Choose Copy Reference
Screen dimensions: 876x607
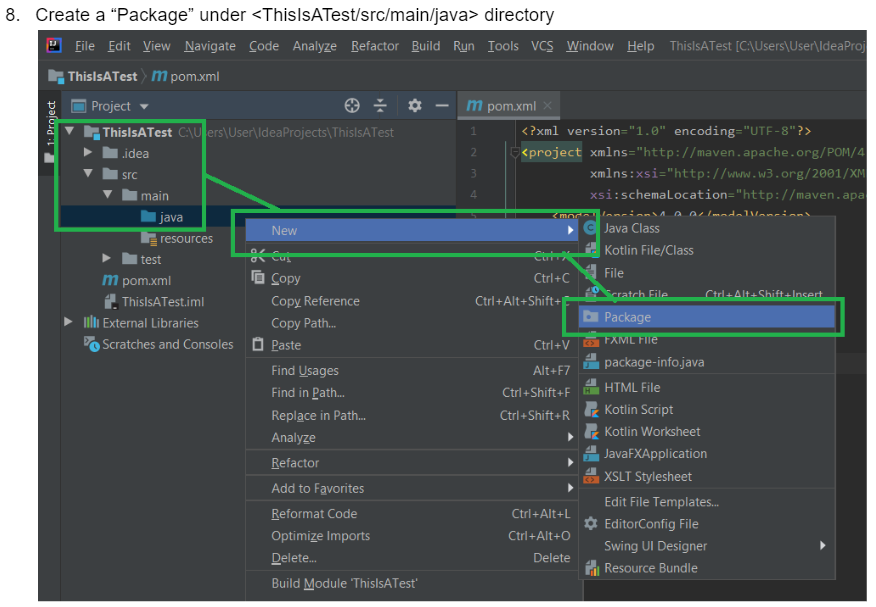tap(412, 301)
